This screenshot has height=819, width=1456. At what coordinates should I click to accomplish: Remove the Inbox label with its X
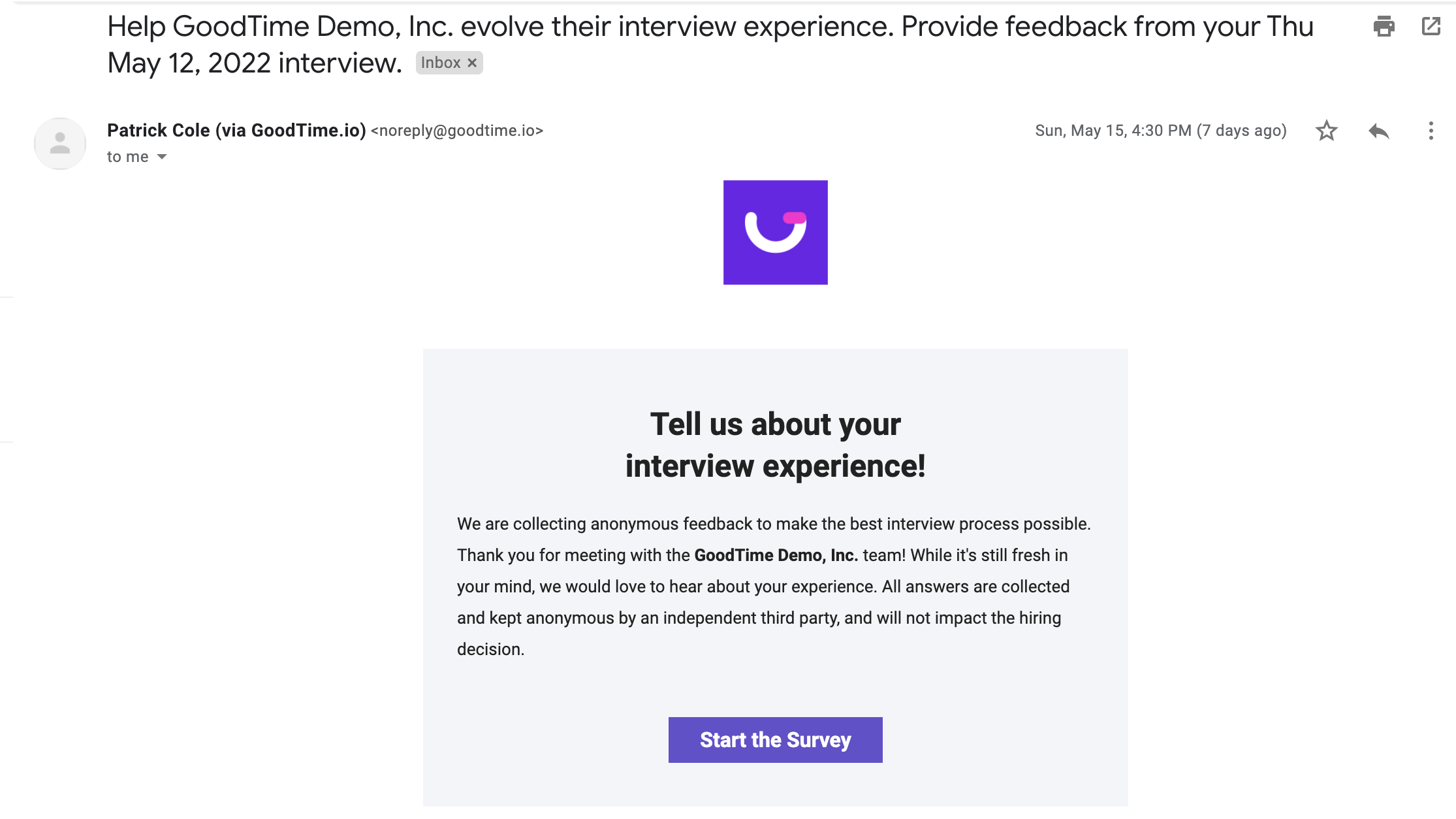tap(472, 63)
